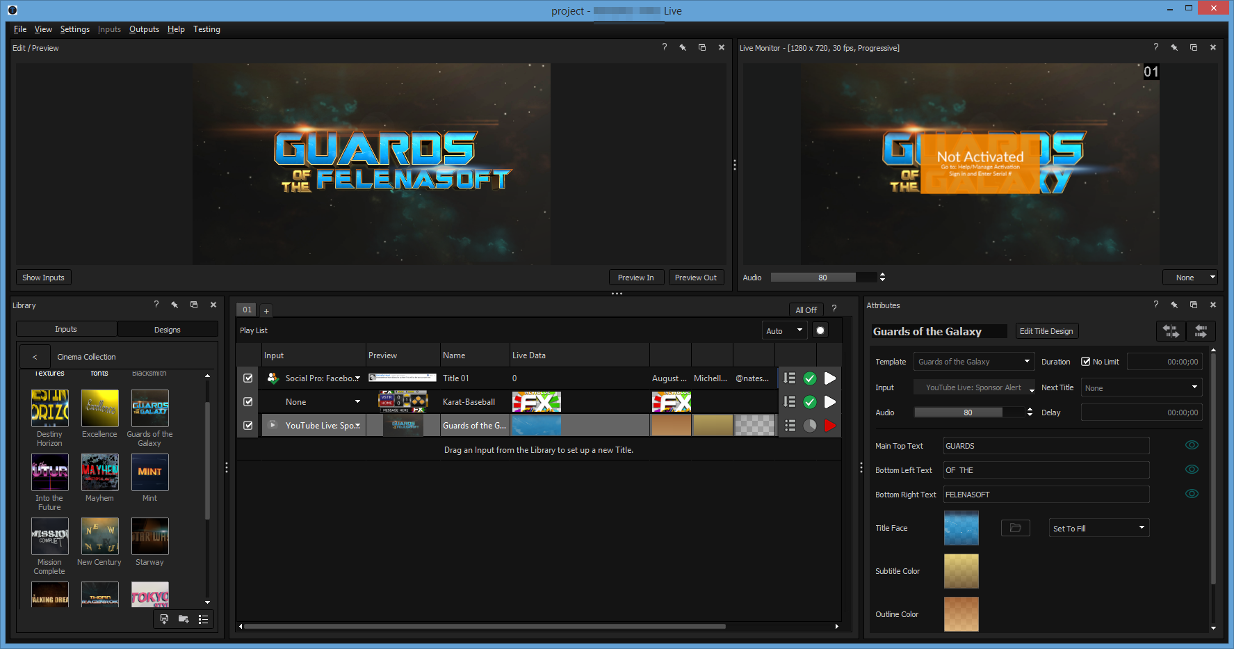
Task: Click the Preview Out button
Action: [x=696, y=278]
